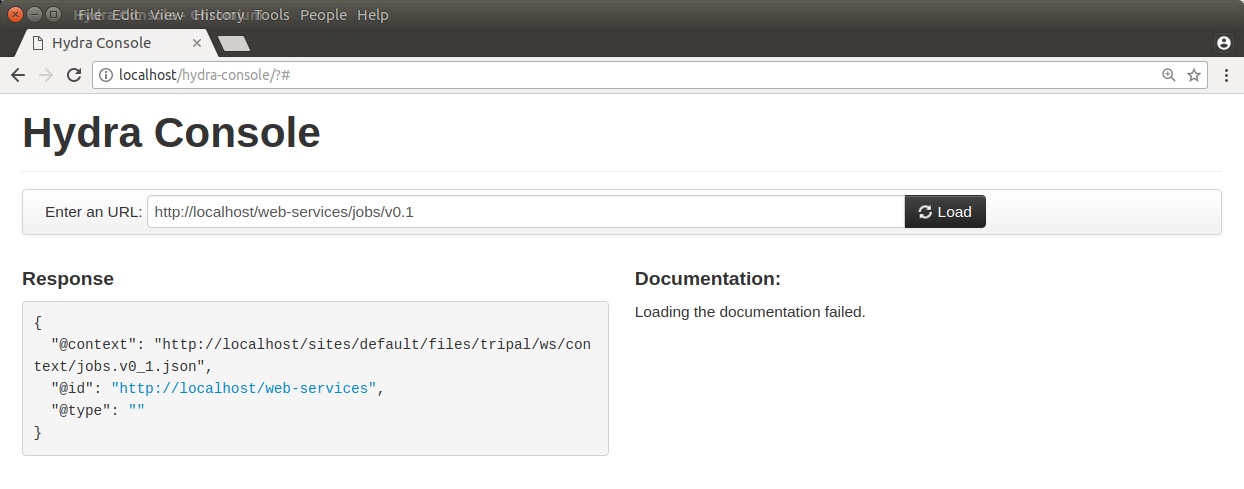Bookmark this page with the star icon
Viewport: 1244px width, 489px height.
pyautogui.click(x=1193, y=75)
